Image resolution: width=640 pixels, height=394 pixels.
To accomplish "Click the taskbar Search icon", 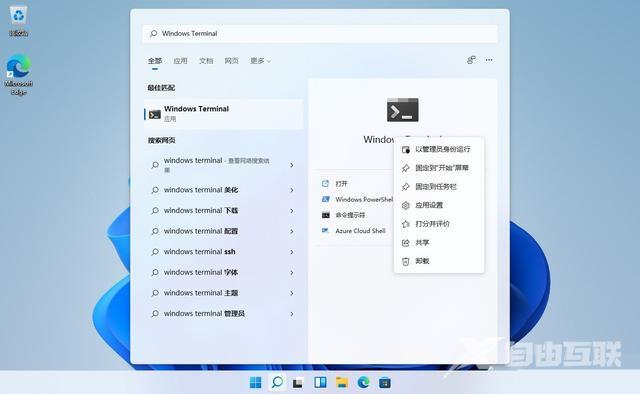I will click(x=277, y=383).
